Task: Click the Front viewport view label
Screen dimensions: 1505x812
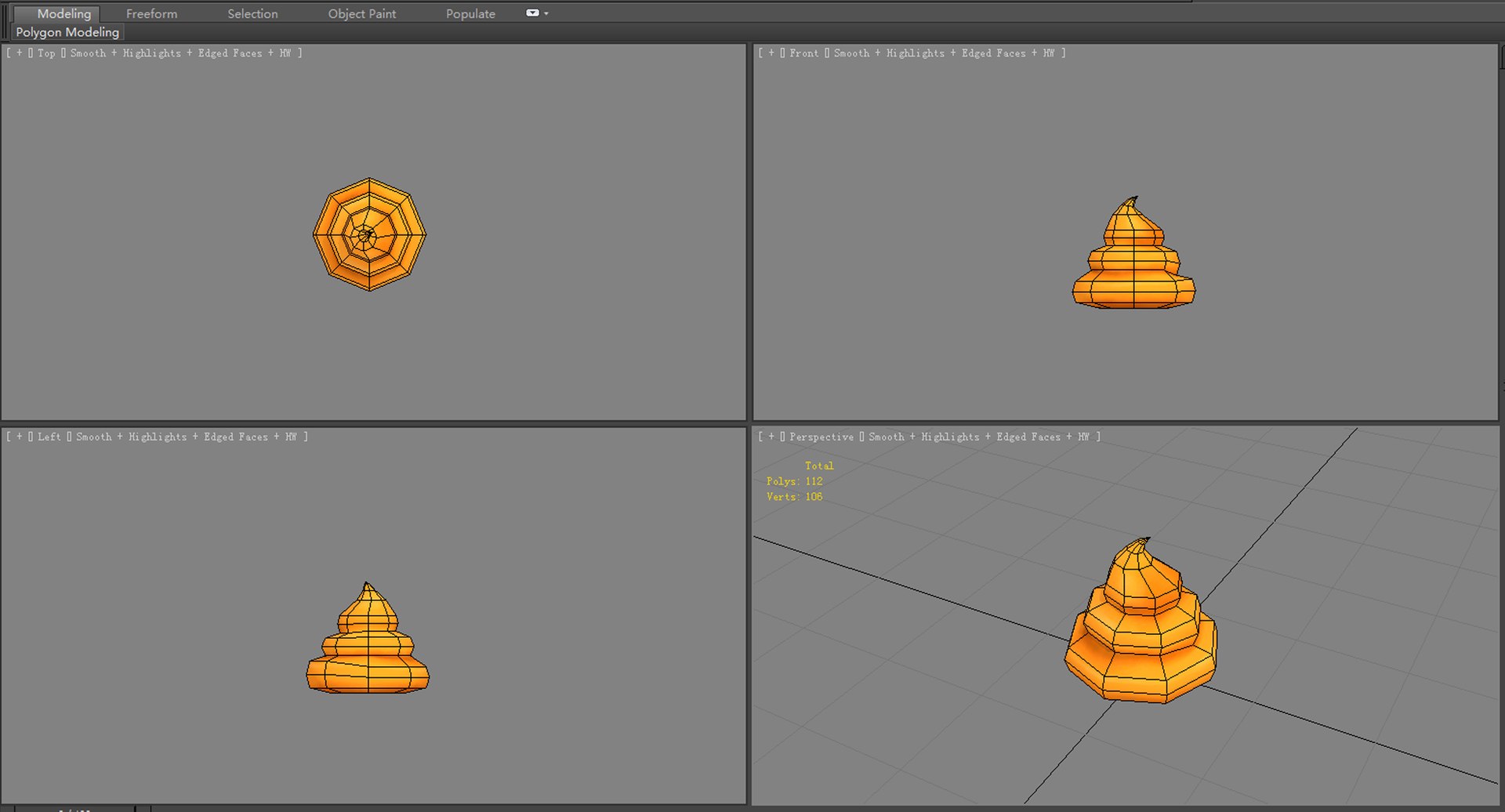Action: coord(803,53)
